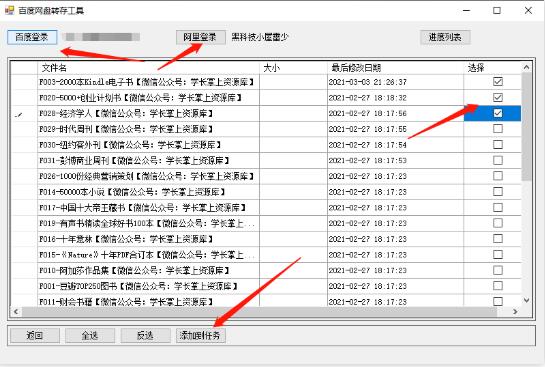Viewport: 545px width, 367px height.
Task: Check the F029-时代周刊 checkbox
Action: coord(498,129)
